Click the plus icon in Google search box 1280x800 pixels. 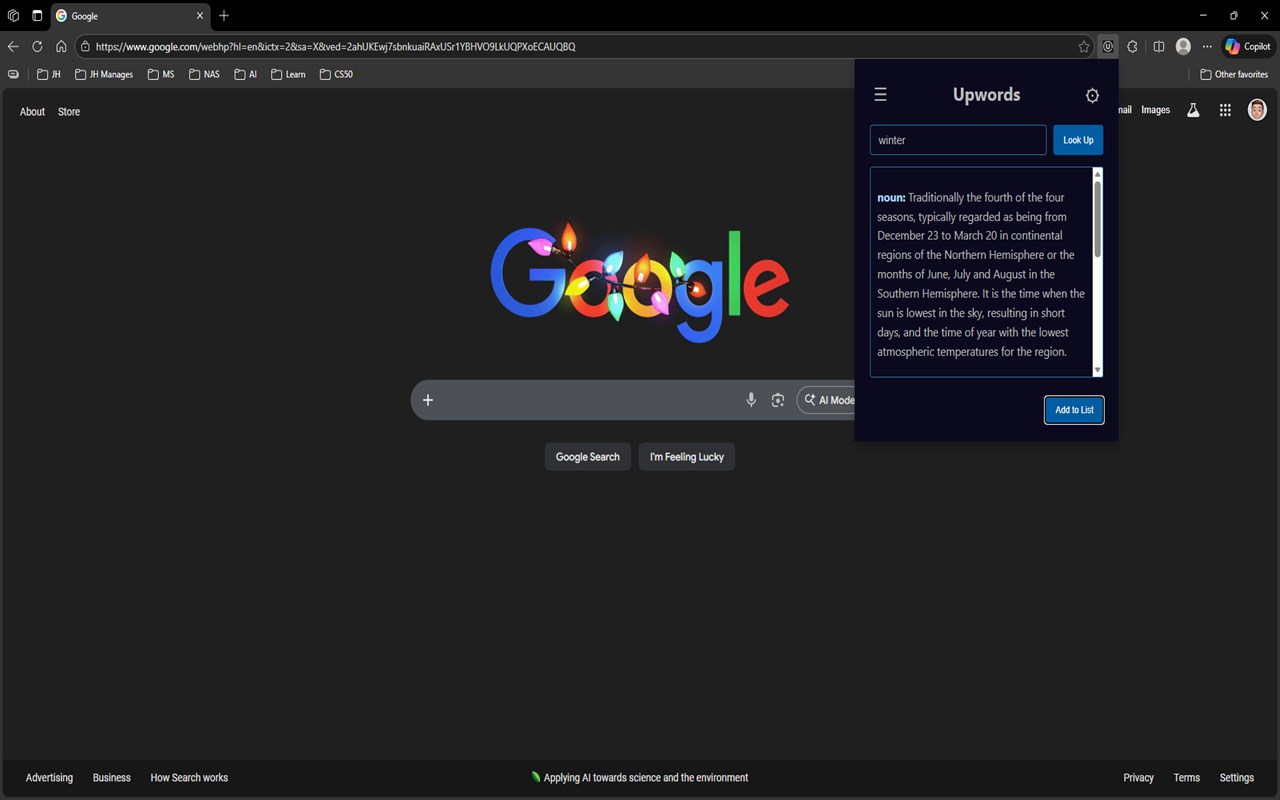[x=428, y=400]
